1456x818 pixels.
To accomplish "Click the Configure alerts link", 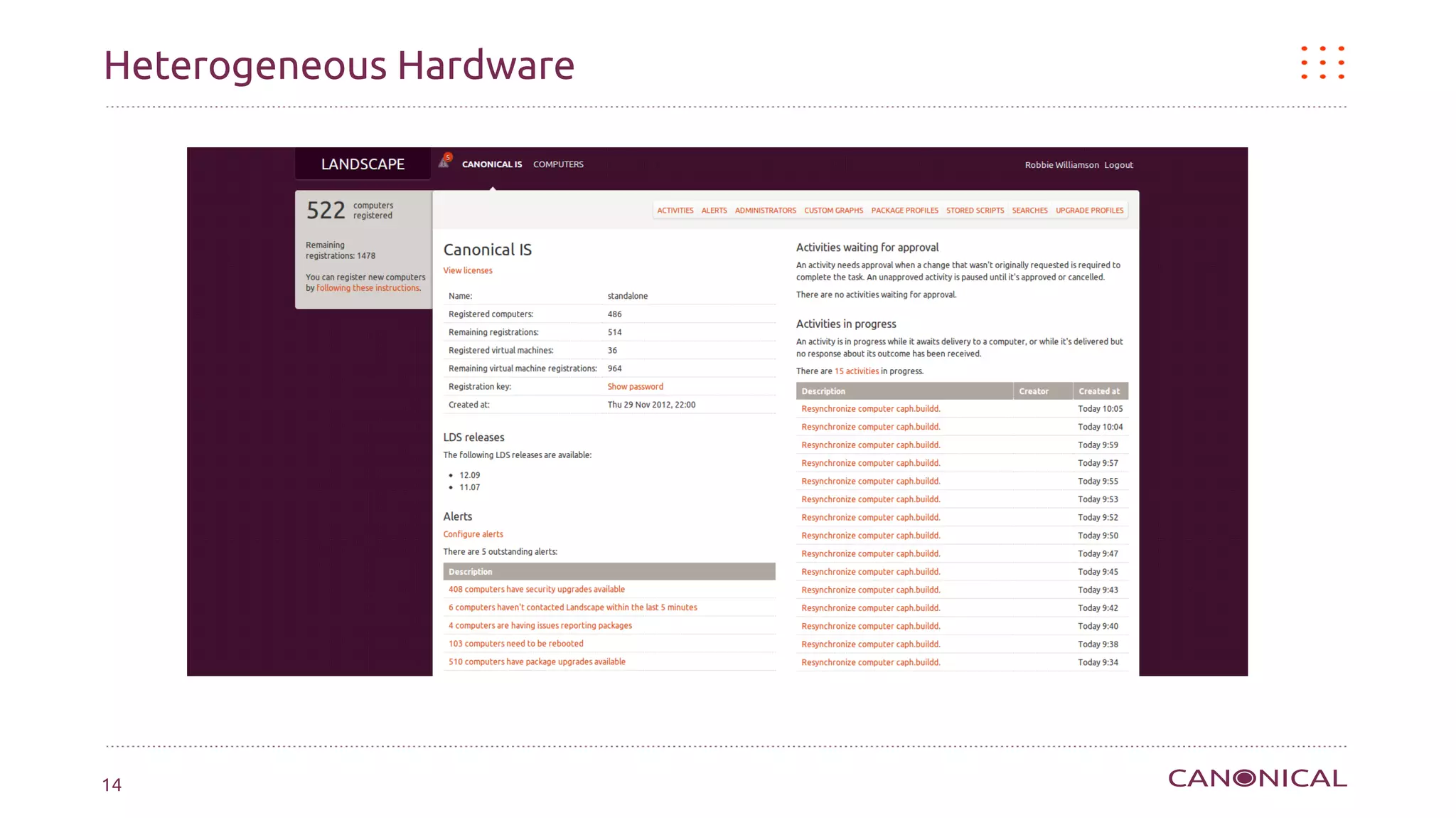I will coord(473,534).
